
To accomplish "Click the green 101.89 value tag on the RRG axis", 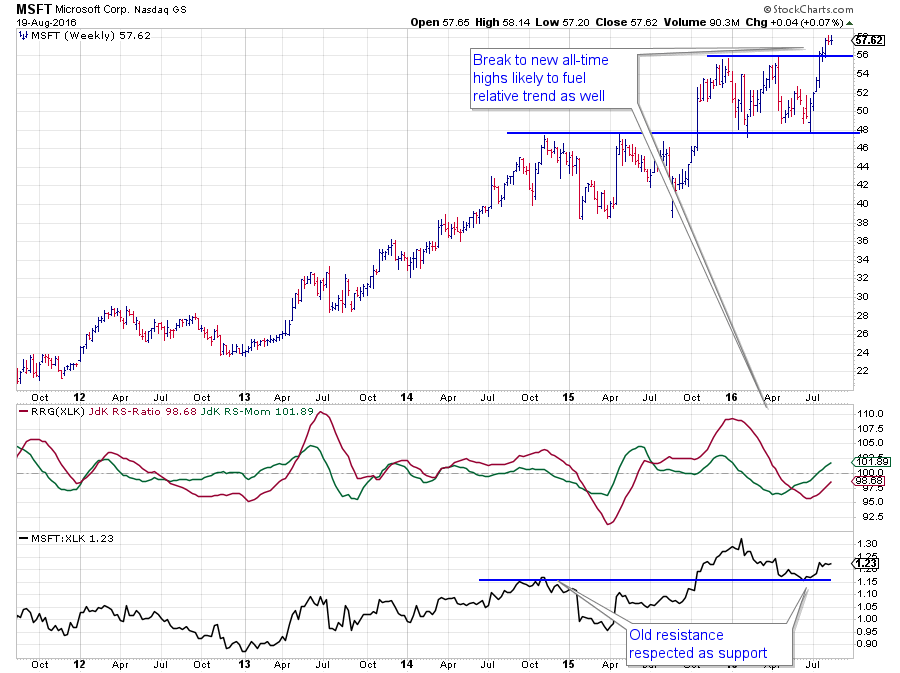I will [871, 461].
